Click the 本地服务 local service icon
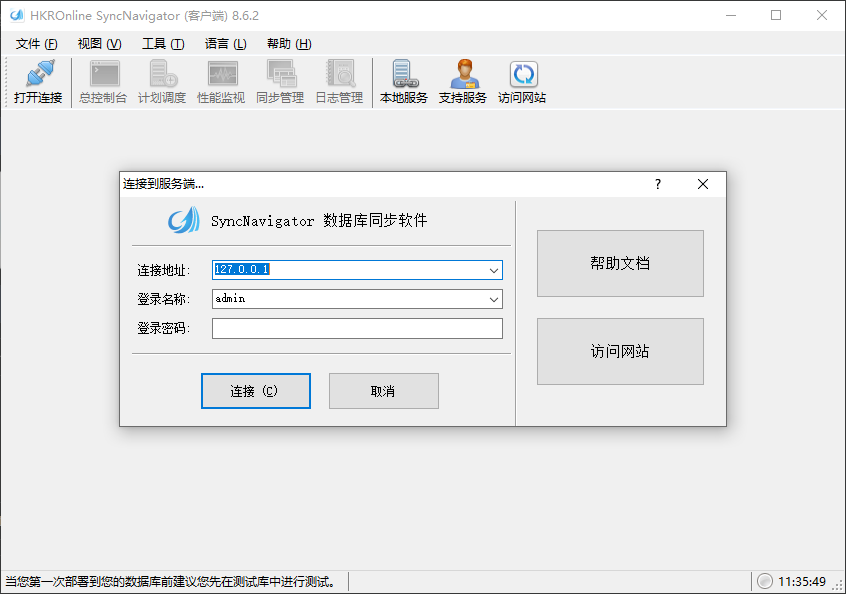846x594 pixels. click(x=404, y=74)
